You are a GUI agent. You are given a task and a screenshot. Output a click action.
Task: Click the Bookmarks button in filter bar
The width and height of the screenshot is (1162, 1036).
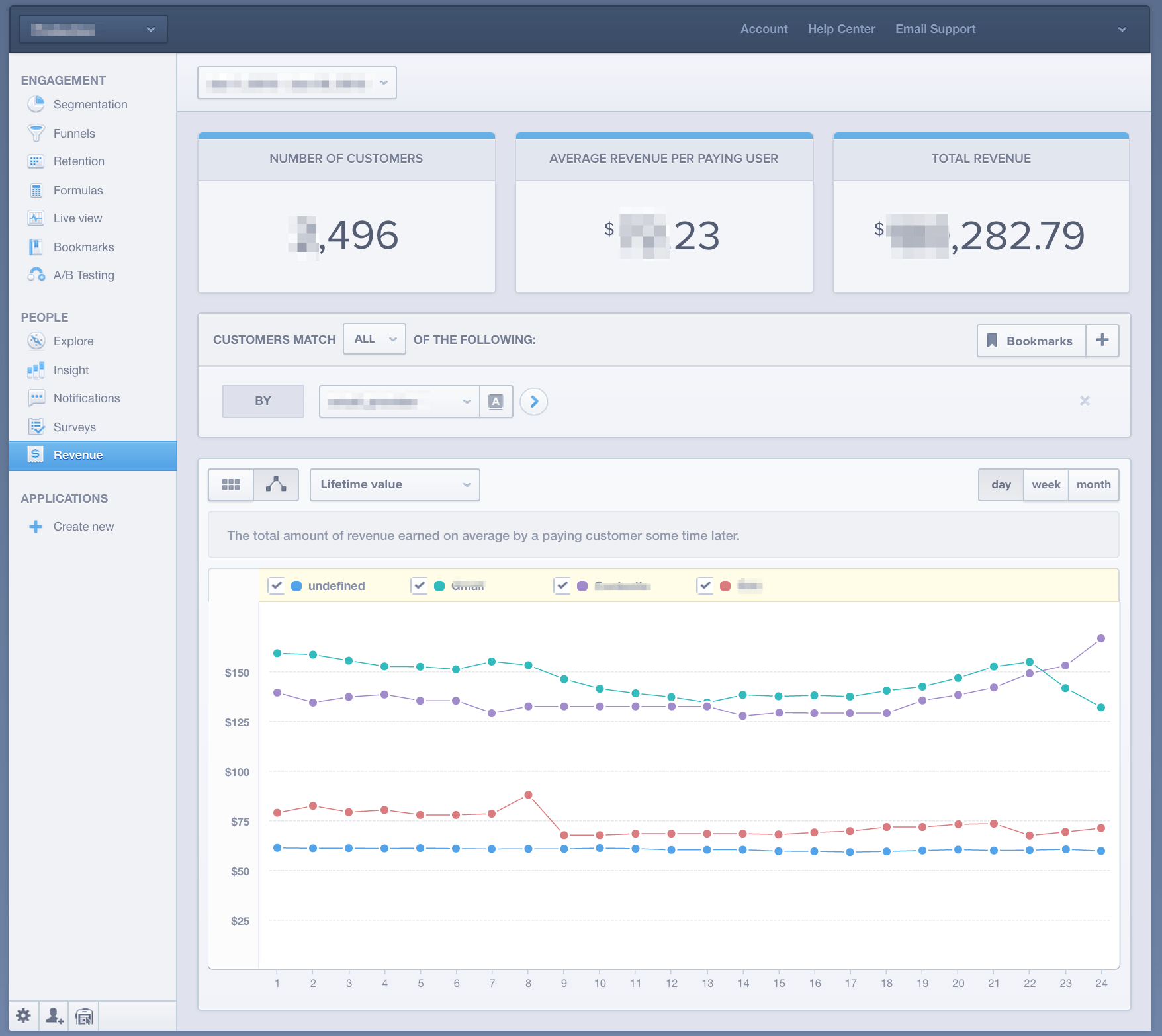(1032, 341)
